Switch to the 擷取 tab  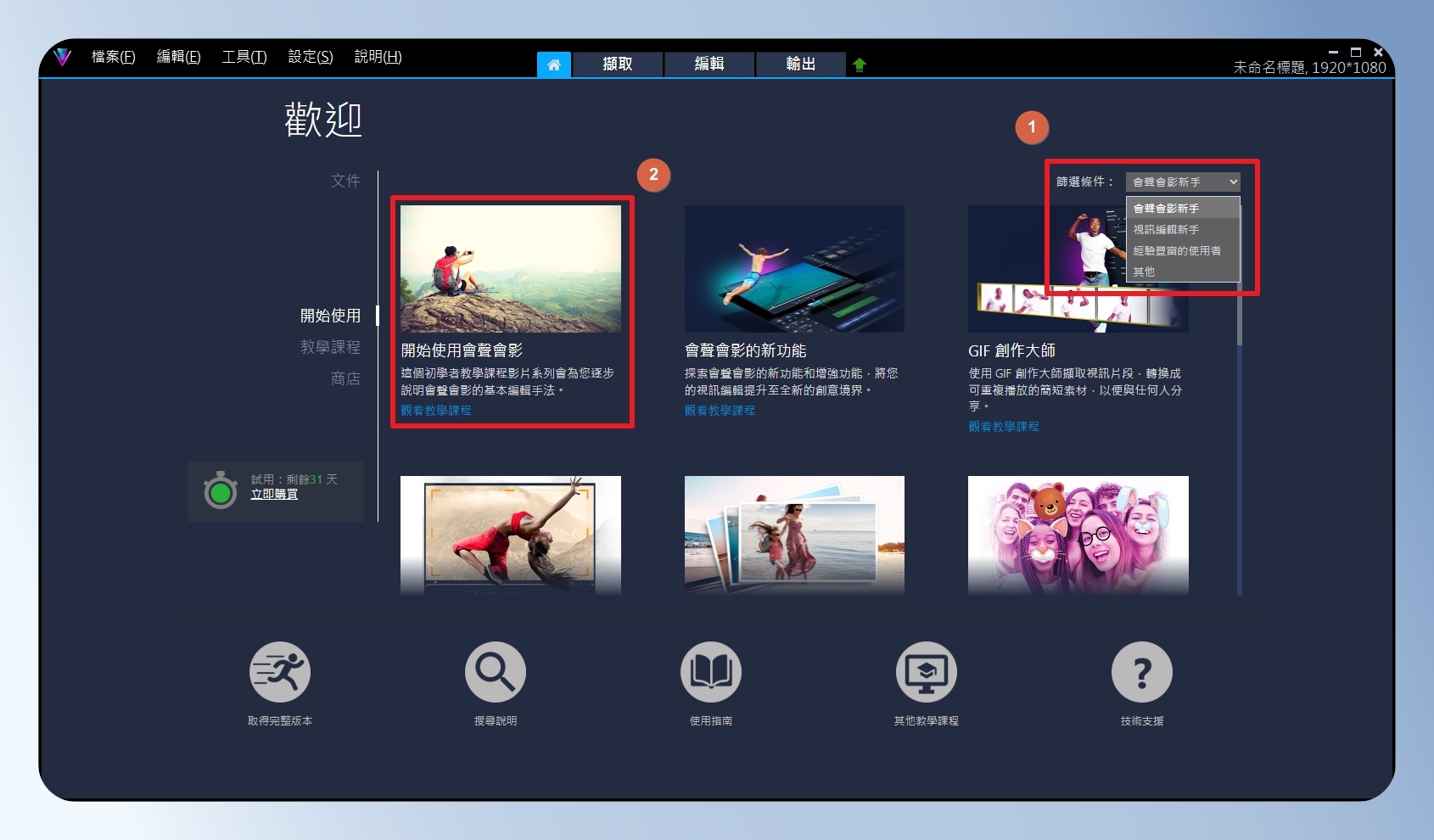coord(618,64)
